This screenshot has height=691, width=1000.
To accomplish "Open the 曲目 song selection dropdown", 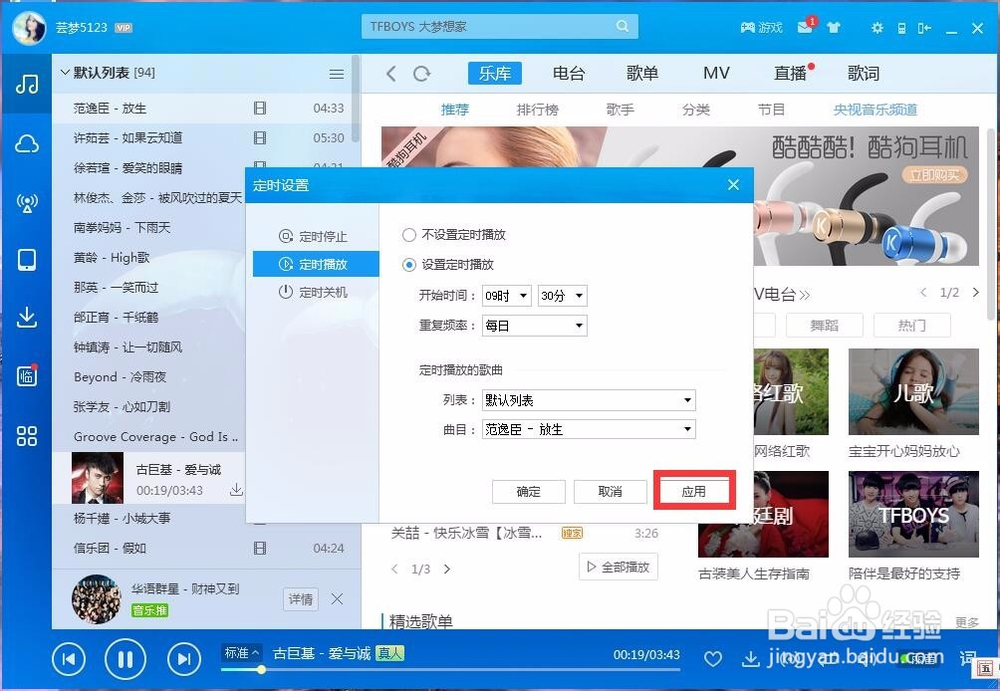I will click(588, 429).
